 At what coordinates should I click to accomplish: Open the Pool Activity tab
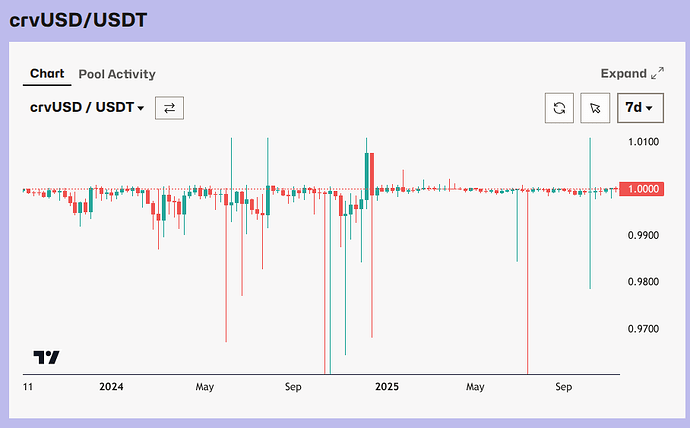pos(117,74)
